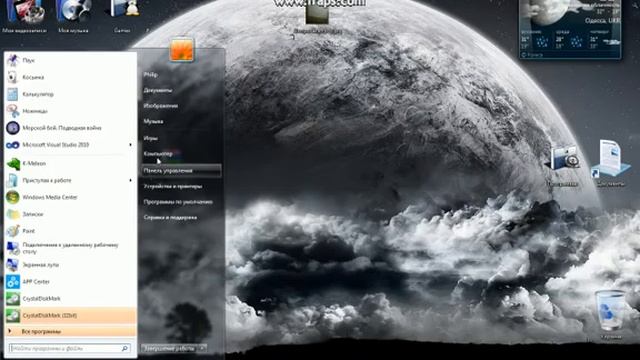The image size is (640, 360).
Task: Expand Microsoft Visual Studio 2010 jump list arrow
Action: point(131,145)
